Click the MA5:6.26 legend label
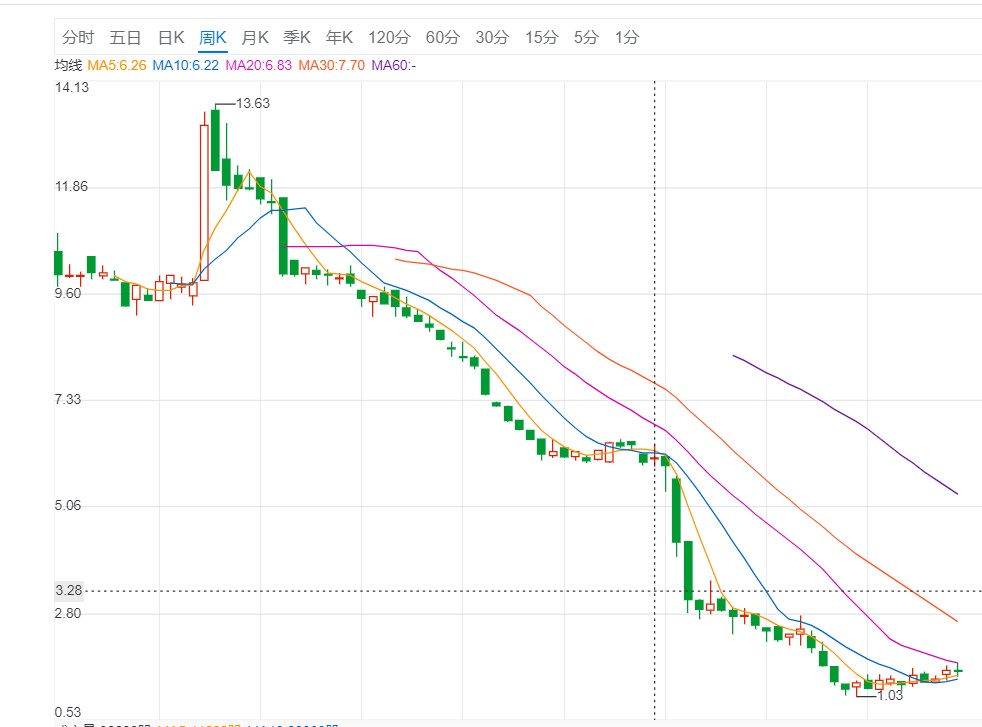 [117, 66]
